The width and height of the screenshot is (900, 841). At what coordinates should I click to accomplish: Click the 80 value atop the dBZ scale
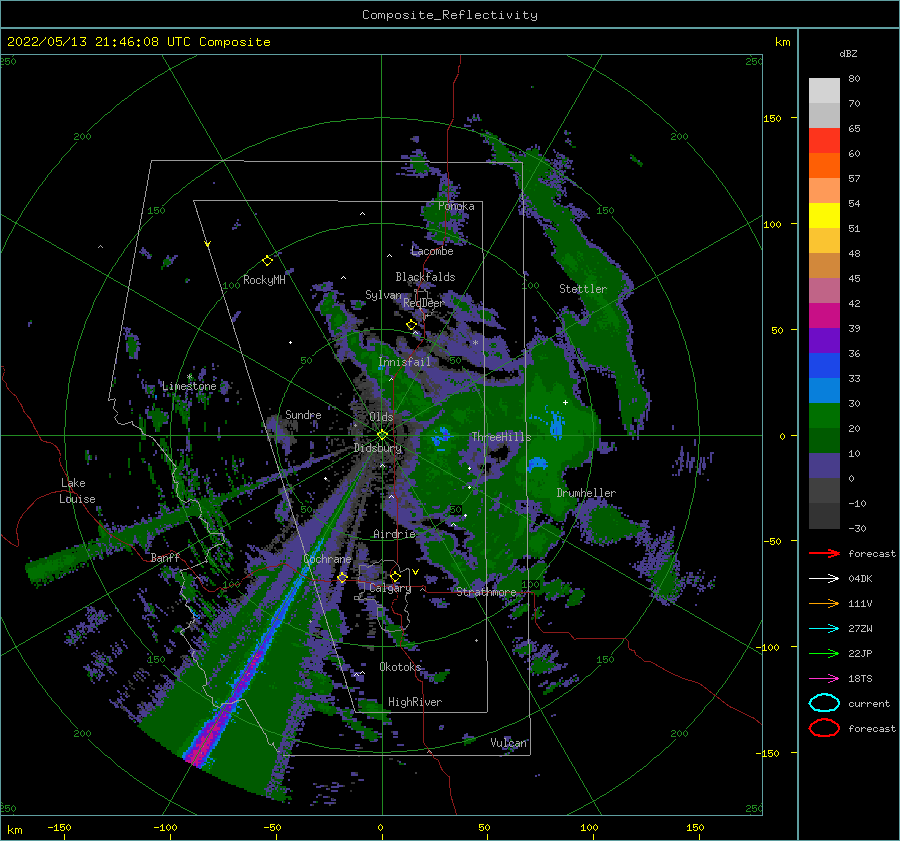854,78
